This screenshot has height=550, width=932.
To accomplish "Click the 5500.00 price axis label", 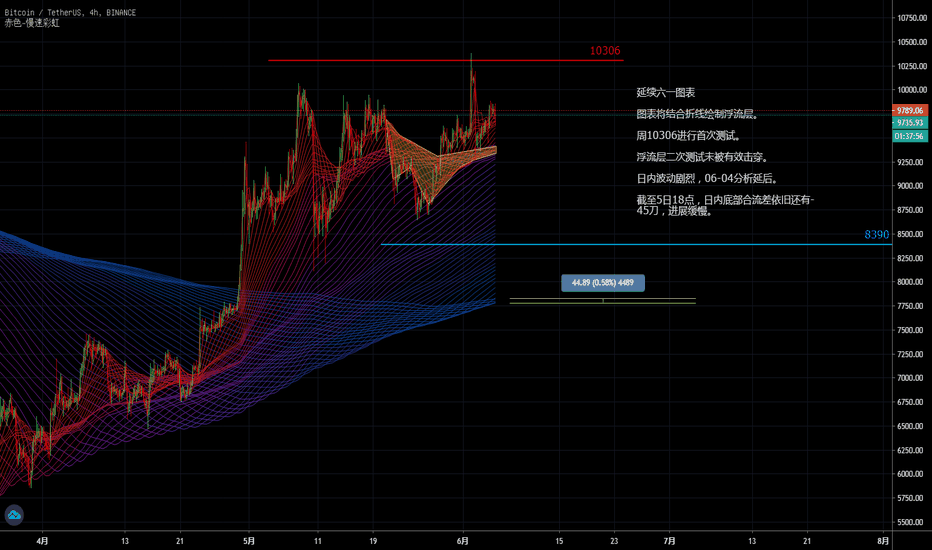I will click(x=912, y=523).
